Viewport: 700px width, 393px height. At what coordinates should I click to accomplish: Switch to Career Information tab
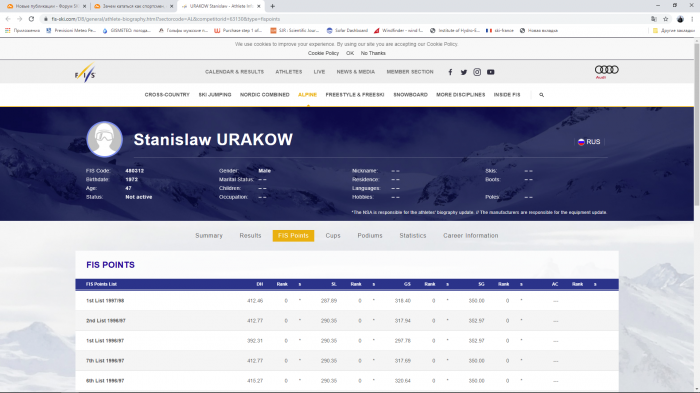pyautogui.click(x=471, y=235)
